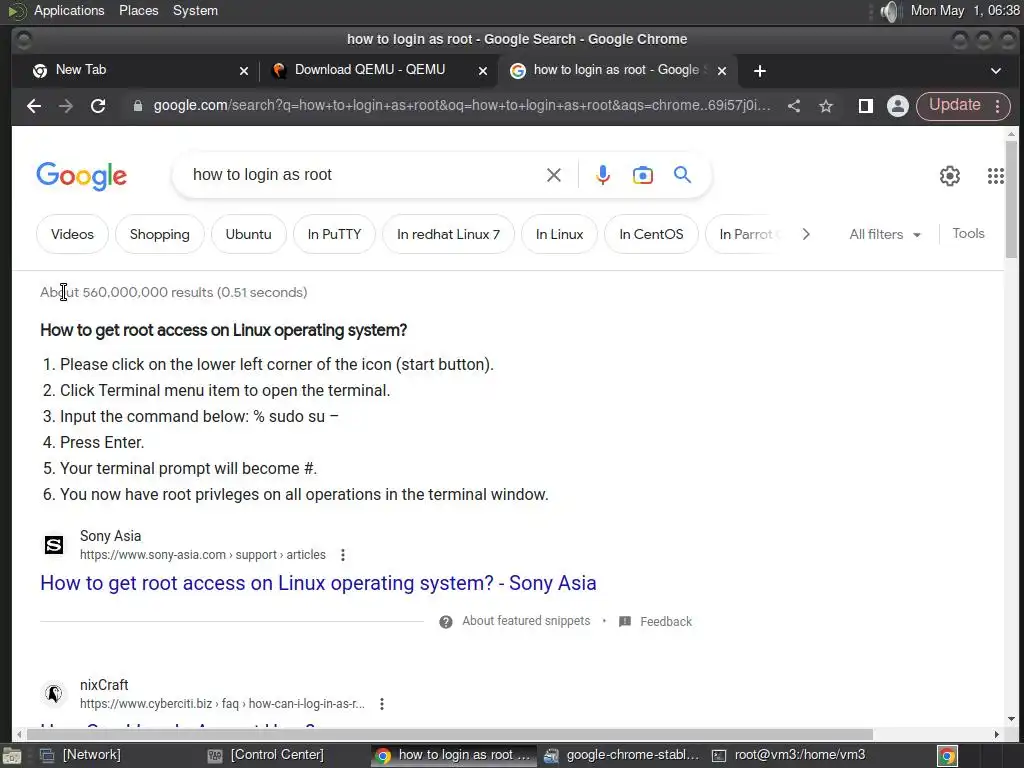Open Sony Asia root access result

tap(318, 583)
